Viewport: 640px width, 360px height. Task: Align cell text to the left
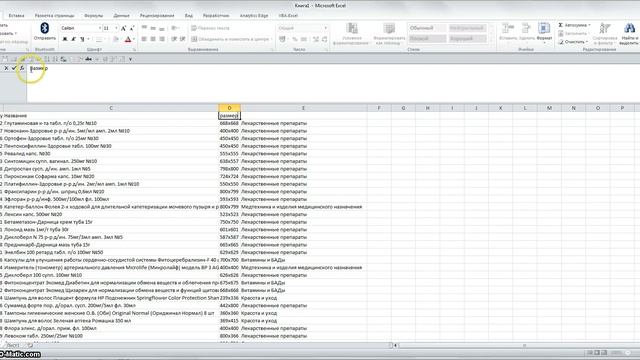144,39
